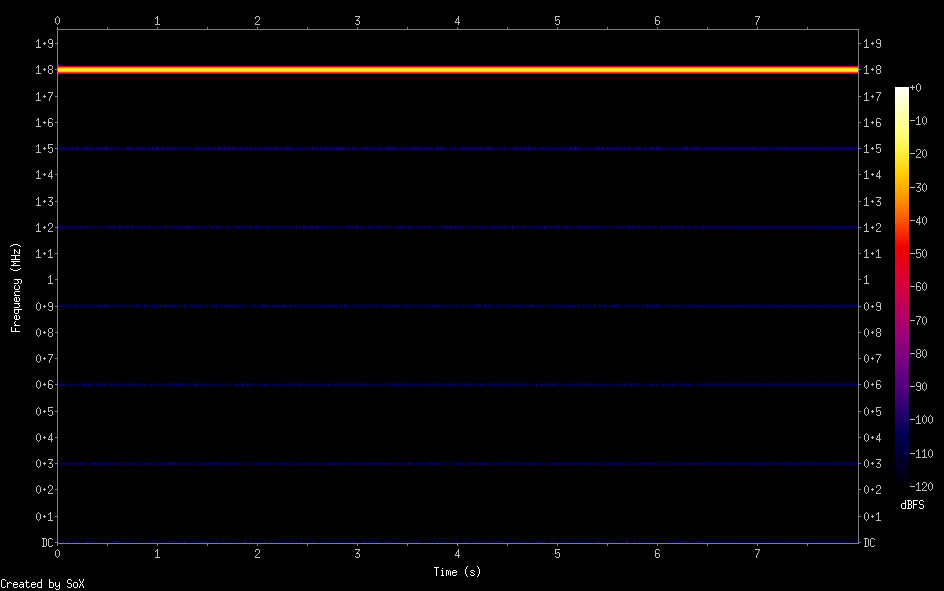Click the '1.9' tick on the right frequency axis

pos(872,43)
